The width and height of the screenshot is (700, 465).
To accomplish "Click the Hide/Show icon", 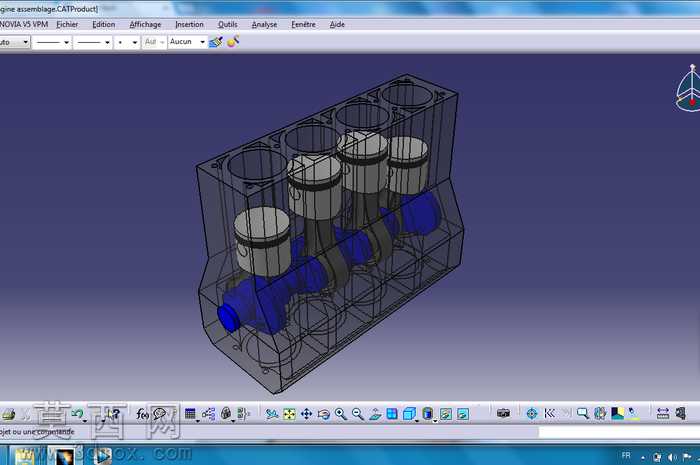I will [446, 414].
